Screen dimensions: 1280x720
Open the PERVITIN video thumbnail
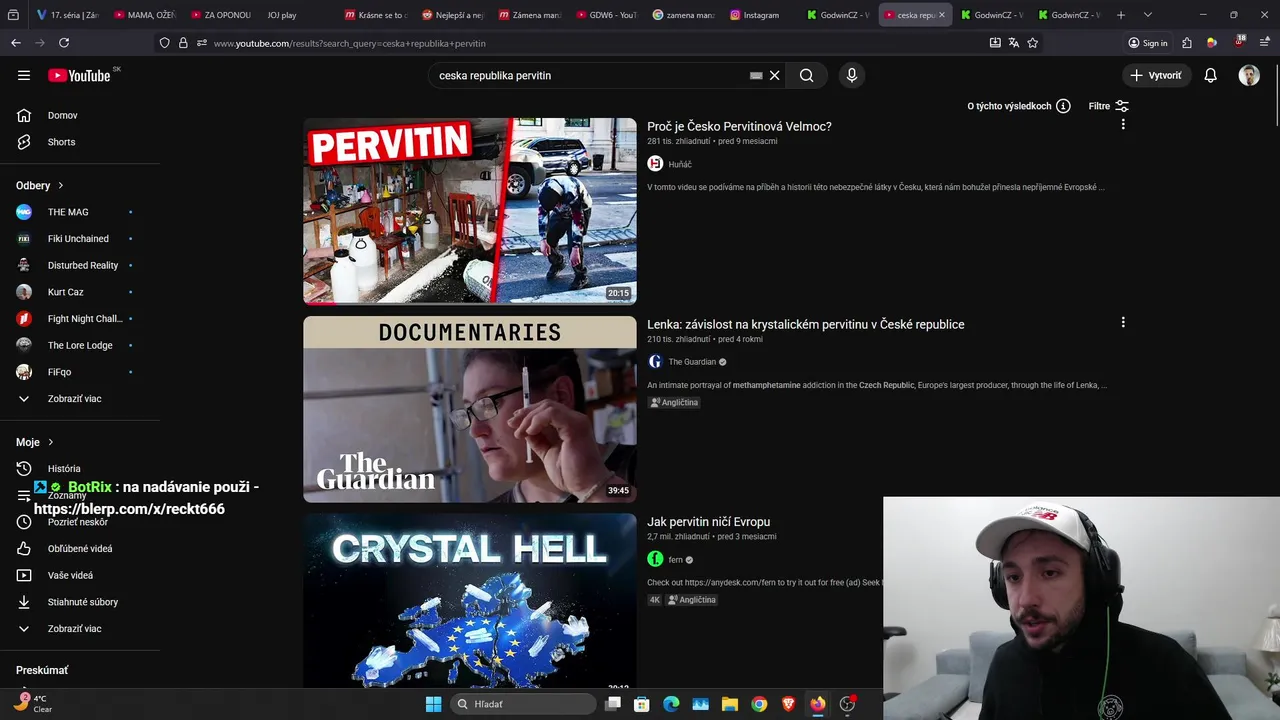(x=470, y=211)
